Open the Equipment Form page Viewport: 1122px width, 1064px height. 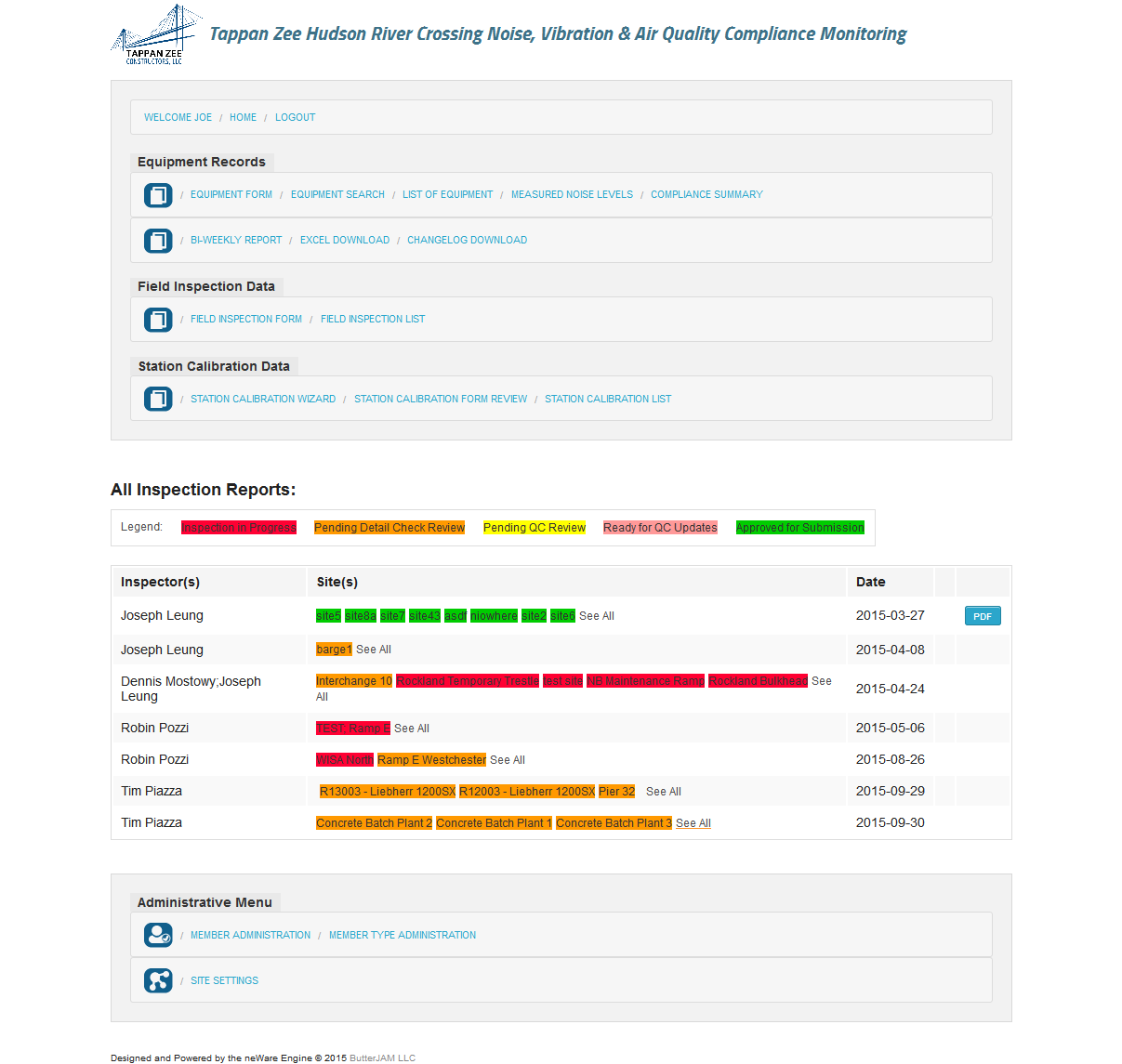coord(231,195)
